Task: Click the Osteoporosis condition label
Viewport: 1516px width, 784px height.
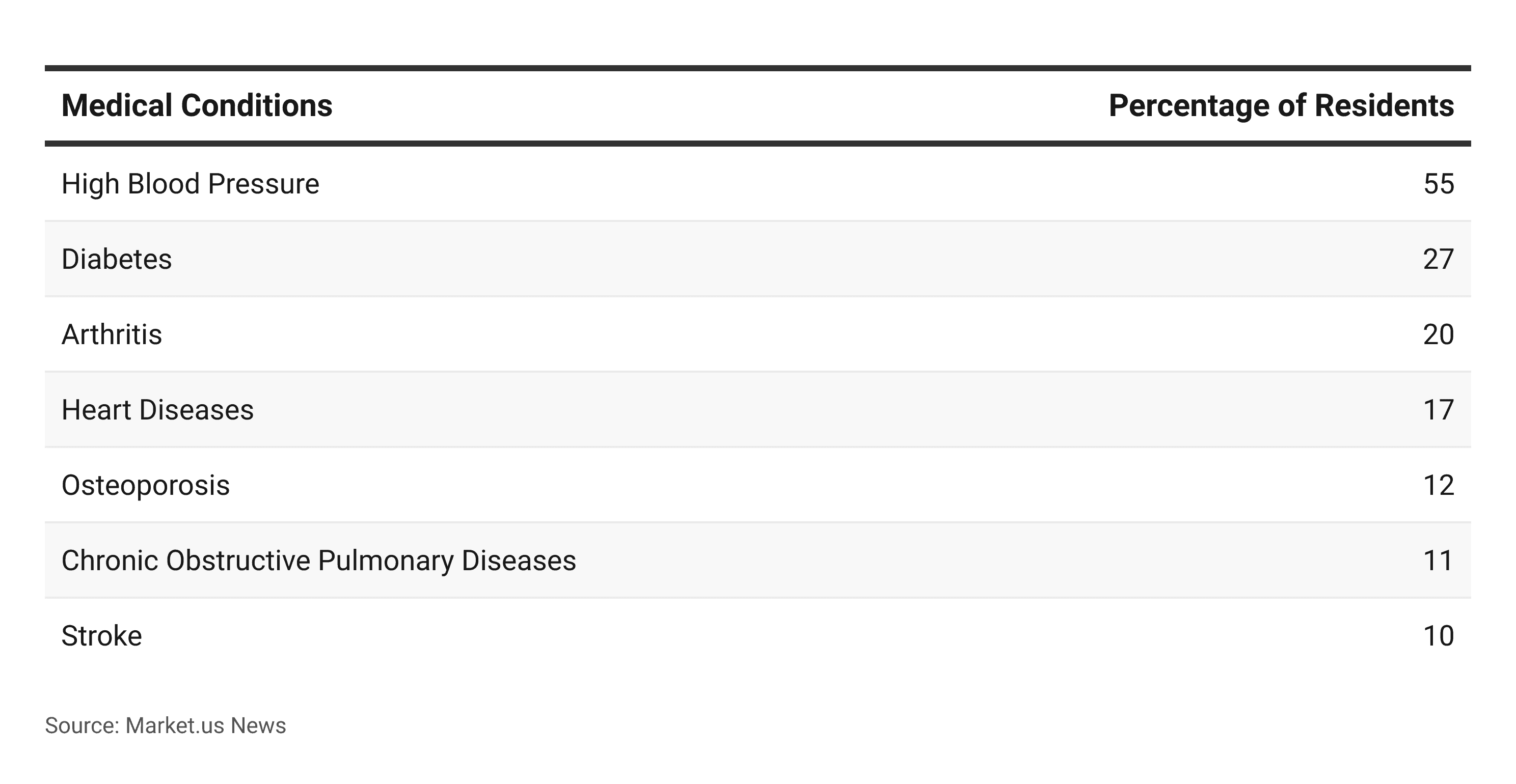Action: (145, 485)
